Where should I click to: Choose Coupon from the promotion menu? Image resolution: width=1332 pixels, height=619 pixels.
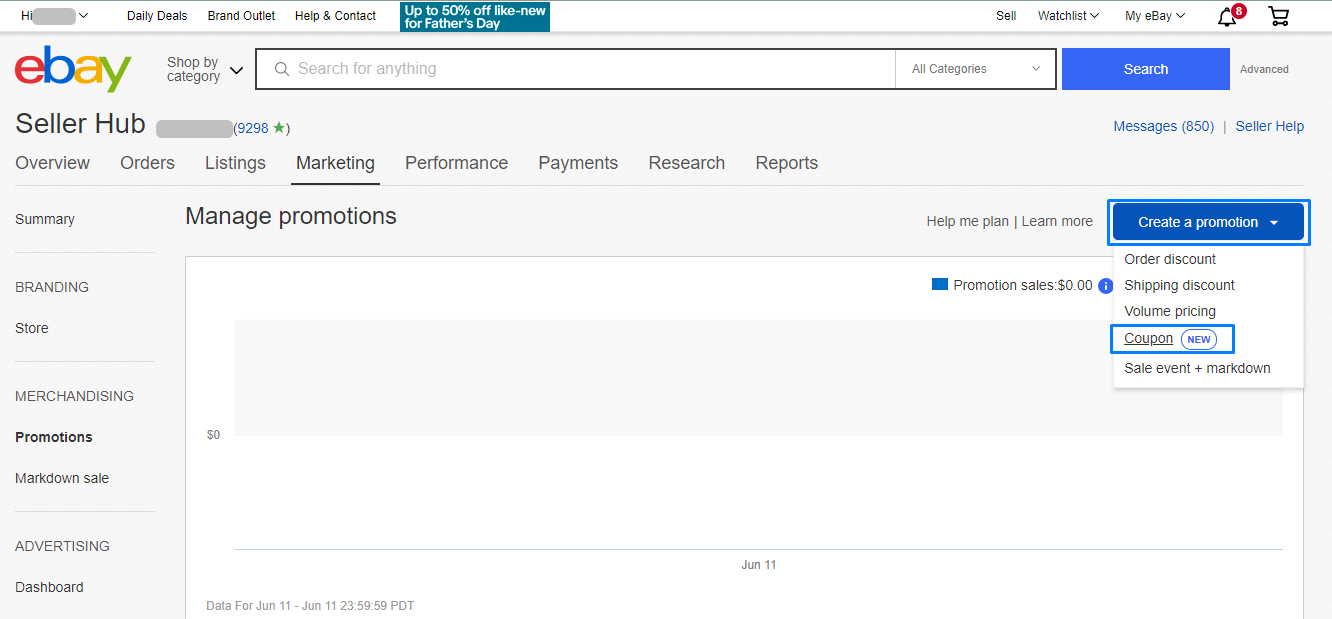point(1148,339)
